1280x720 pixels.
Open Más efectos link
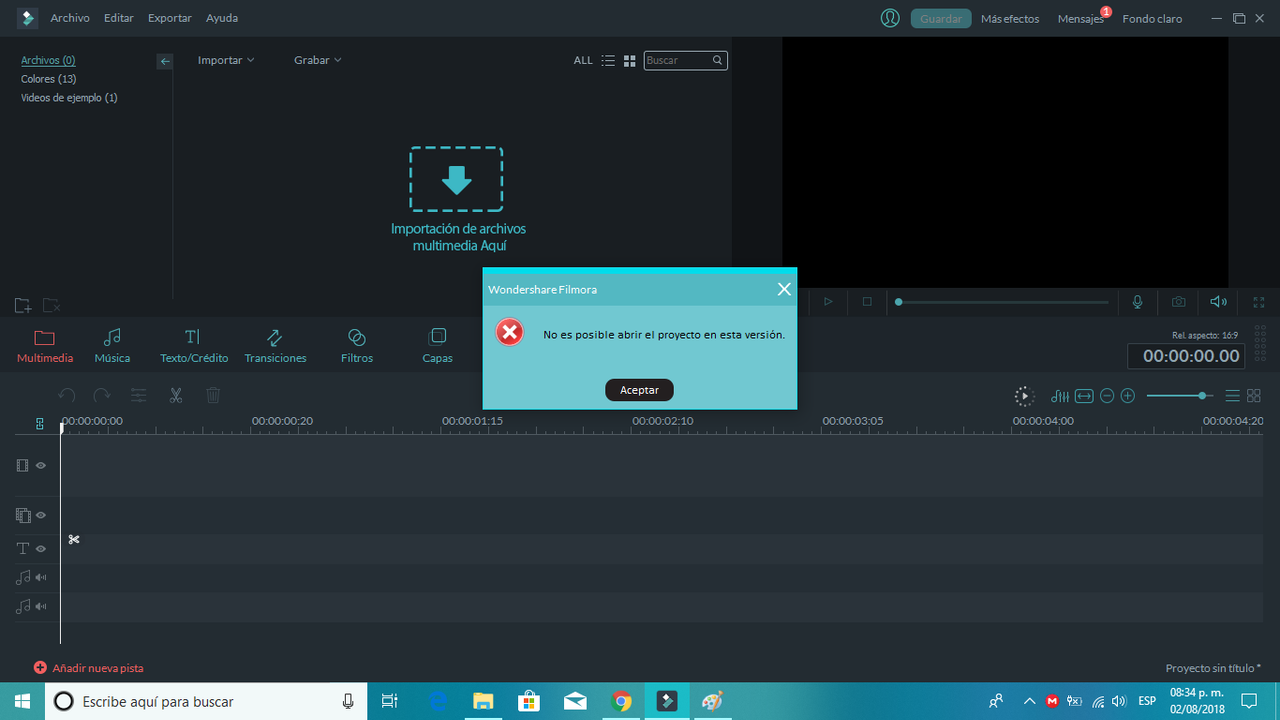click(x=1010, y=18)
